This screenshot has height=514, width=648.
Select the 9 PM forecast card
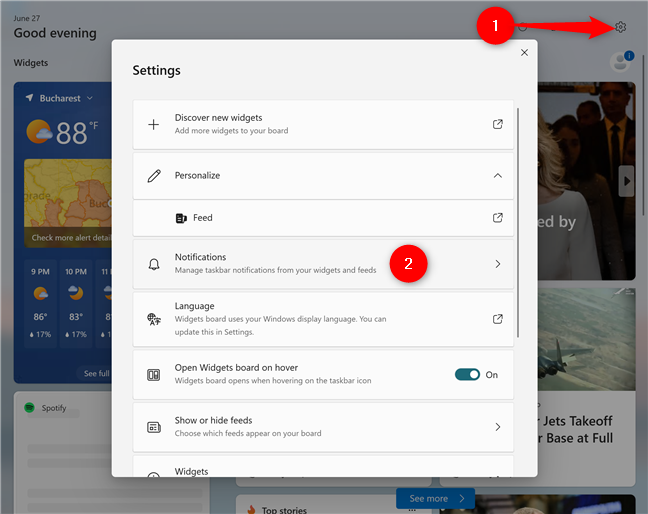[x=40, y=303]
